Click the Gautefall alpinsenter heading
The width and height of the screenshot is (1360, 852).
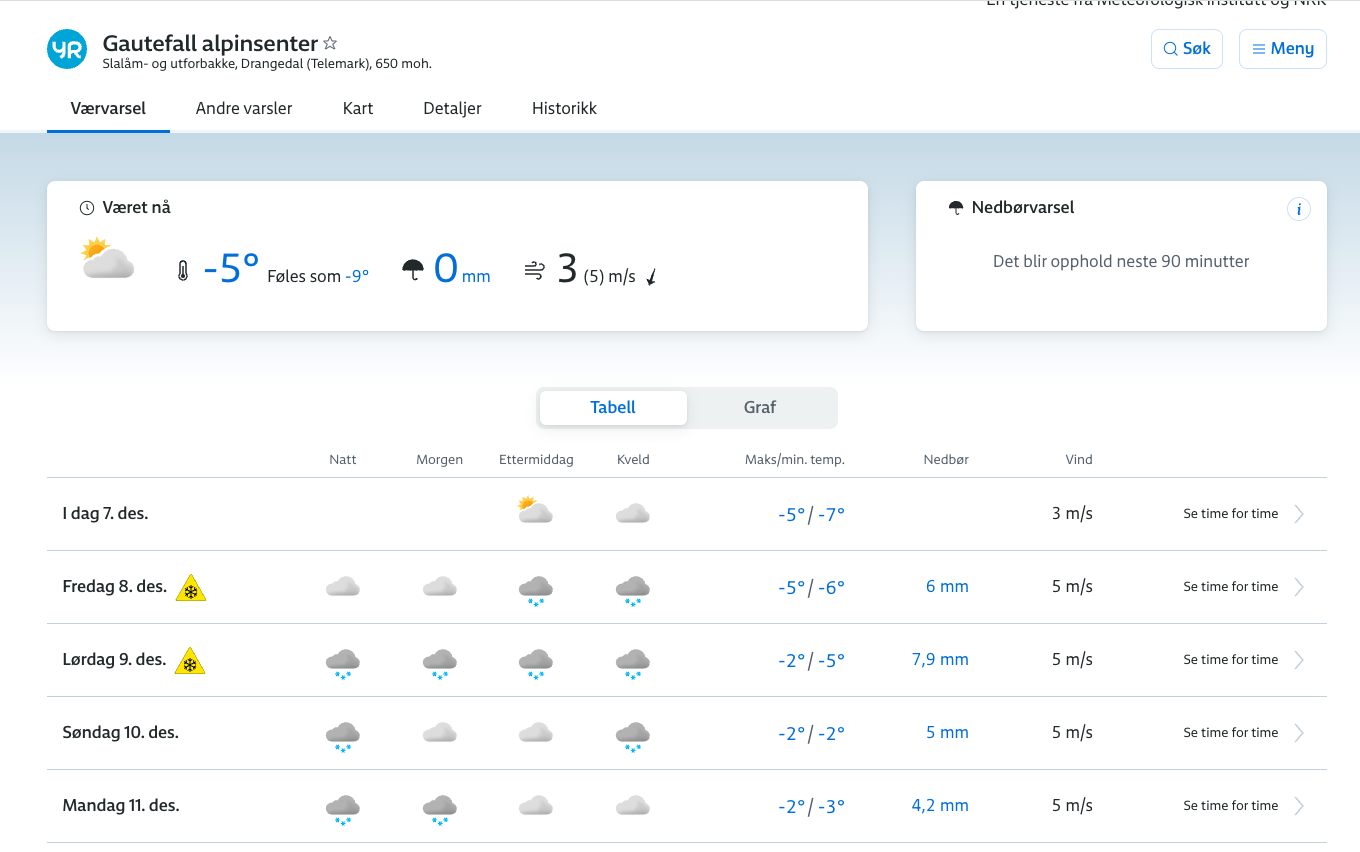click(210, 44)
